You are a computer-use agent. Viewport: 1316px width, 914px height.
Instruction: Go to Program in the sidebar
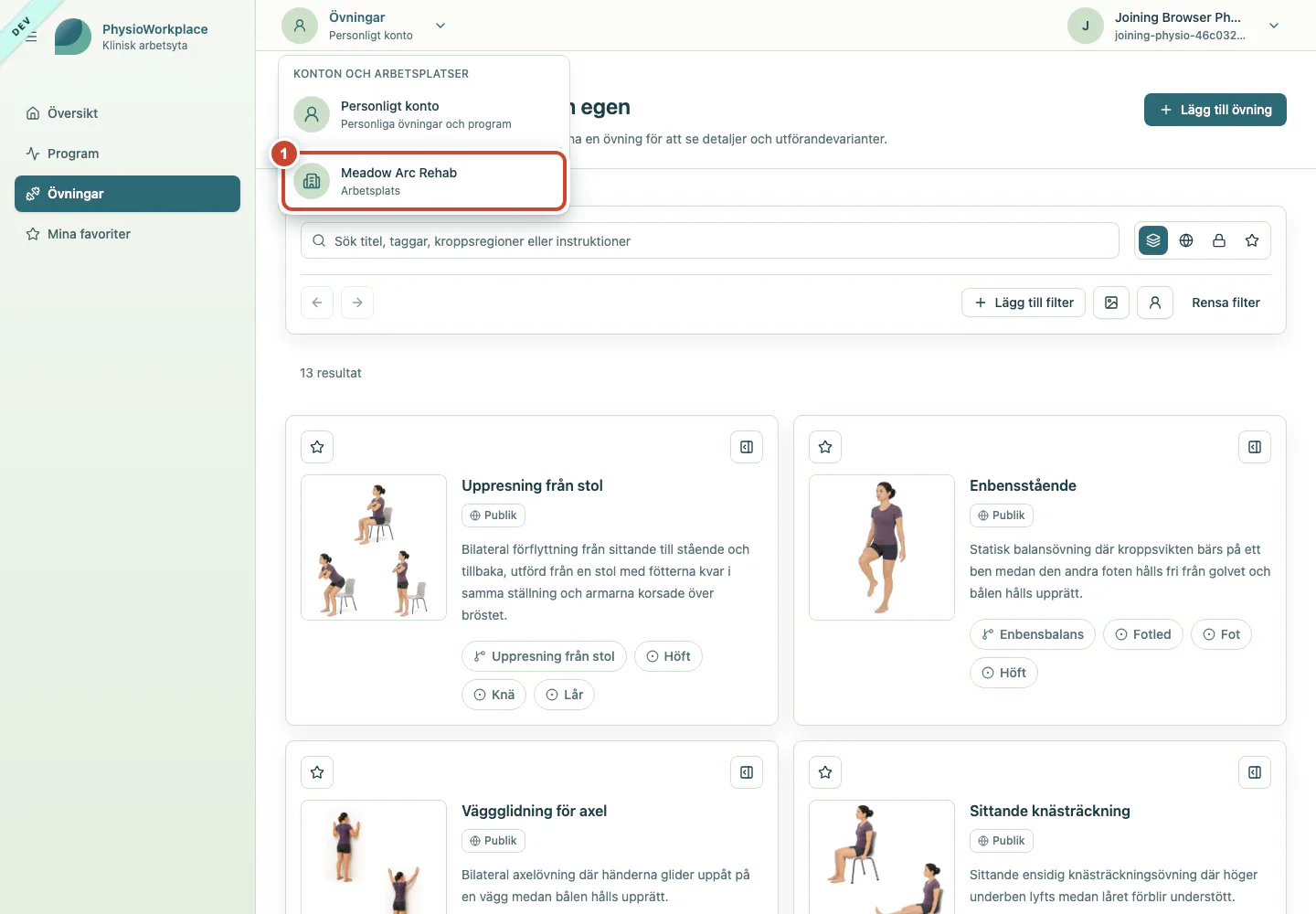[x=127, y=154]
